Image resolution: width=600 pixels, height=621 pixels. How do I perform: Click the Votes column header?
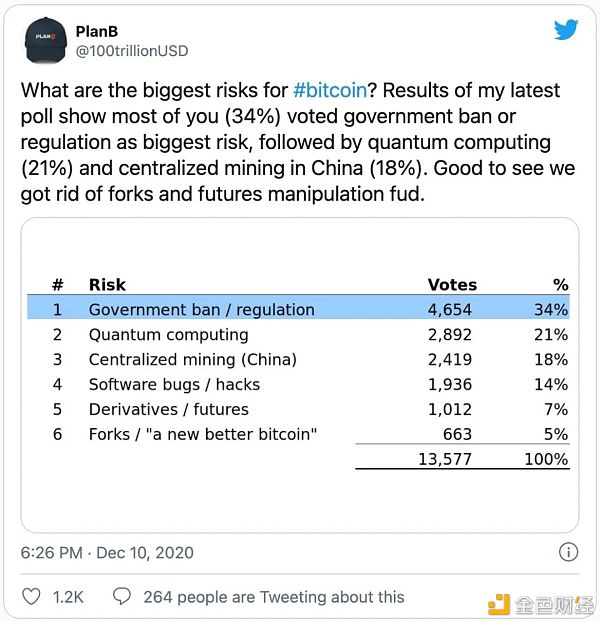pos(452,285)
